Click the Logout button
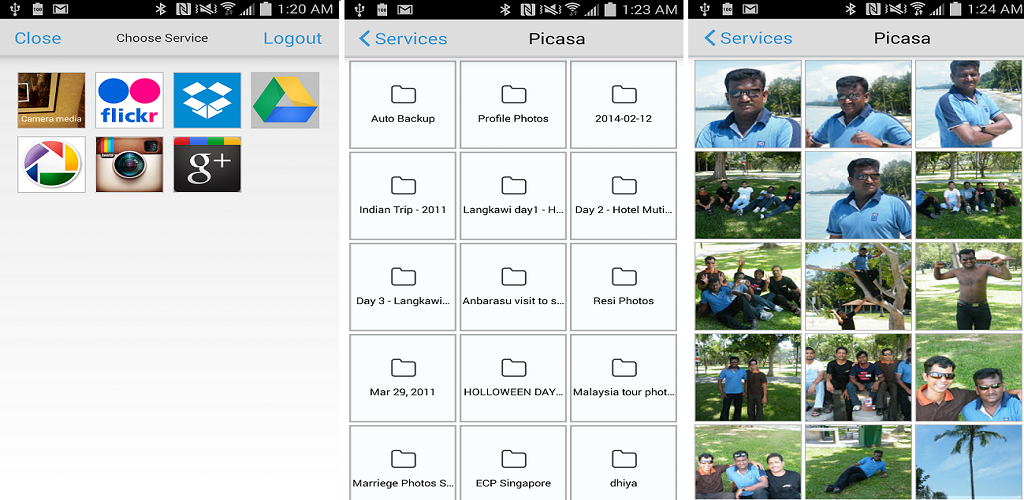 293,39
